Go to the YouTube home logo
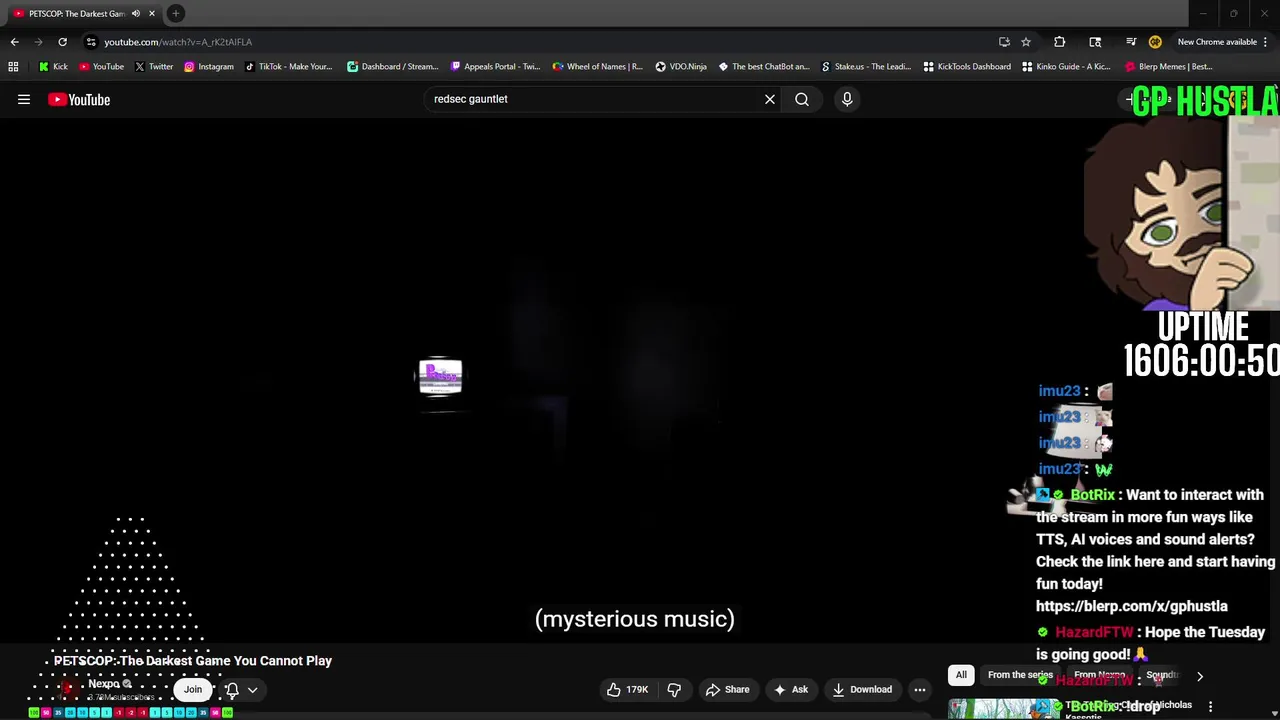Viewport: 1280px width, 720px height. (79, 99)
